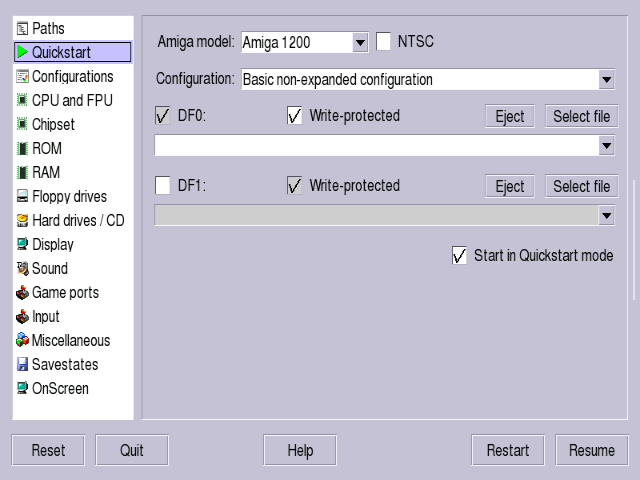
Task: Toggle the DF1: drive checkbox
Action: (162, 185)
